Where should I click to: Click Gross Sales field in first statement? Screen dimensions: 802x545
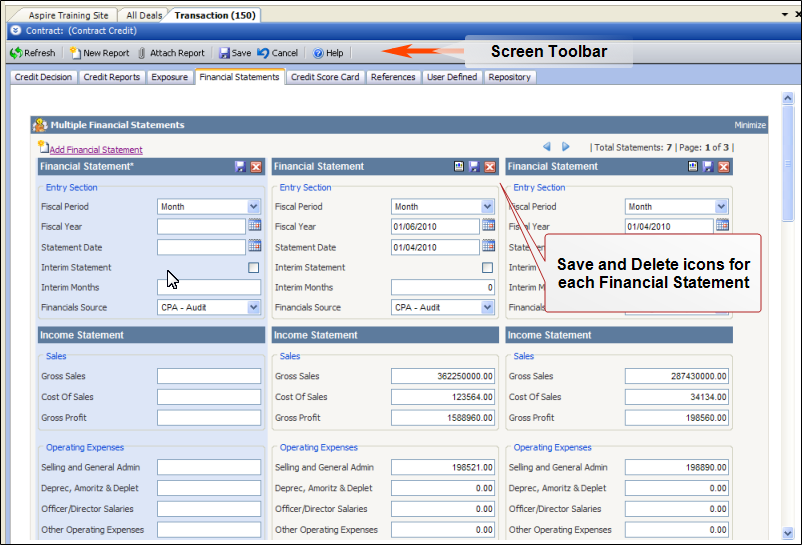[x=208, y=376]
